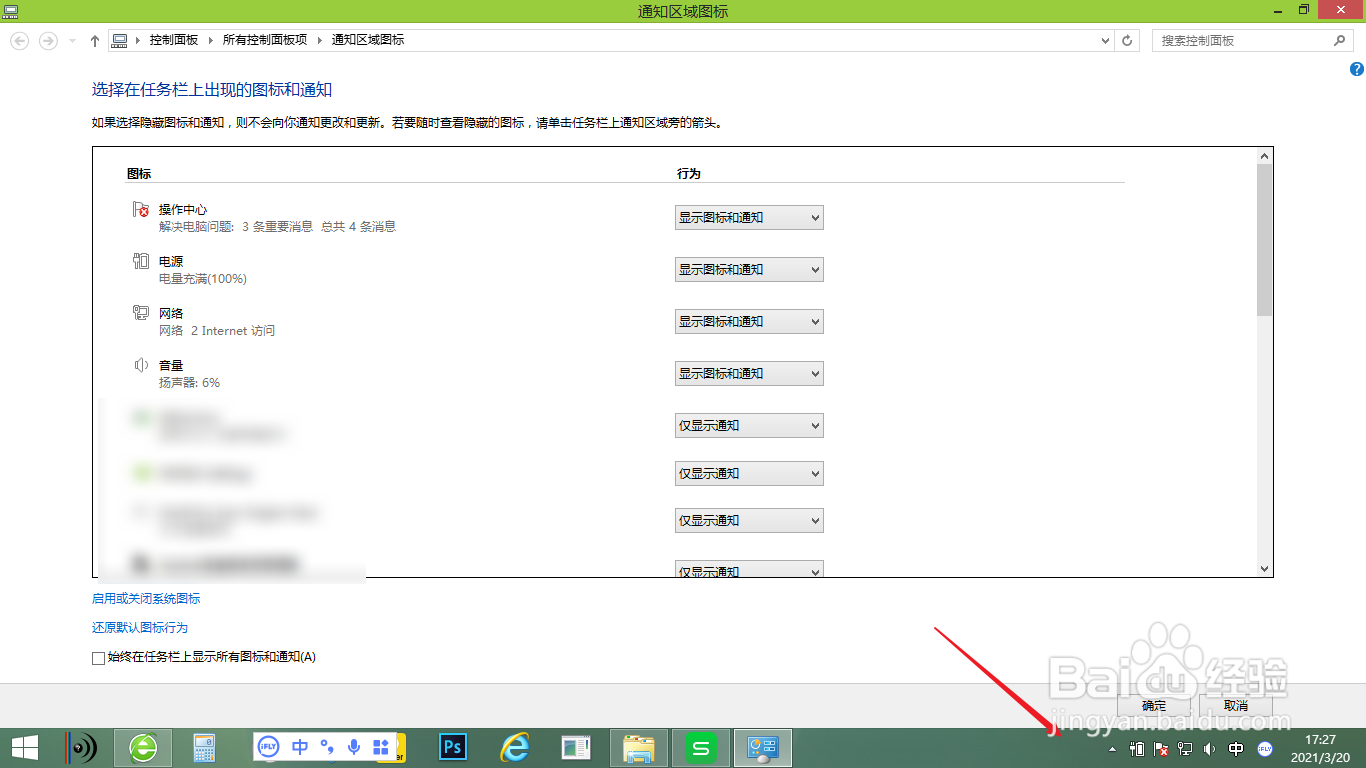Click the 电源 battery icon in list
Image resolution: width=1366 pixels, height=768 pixels.
pos(141,262)
